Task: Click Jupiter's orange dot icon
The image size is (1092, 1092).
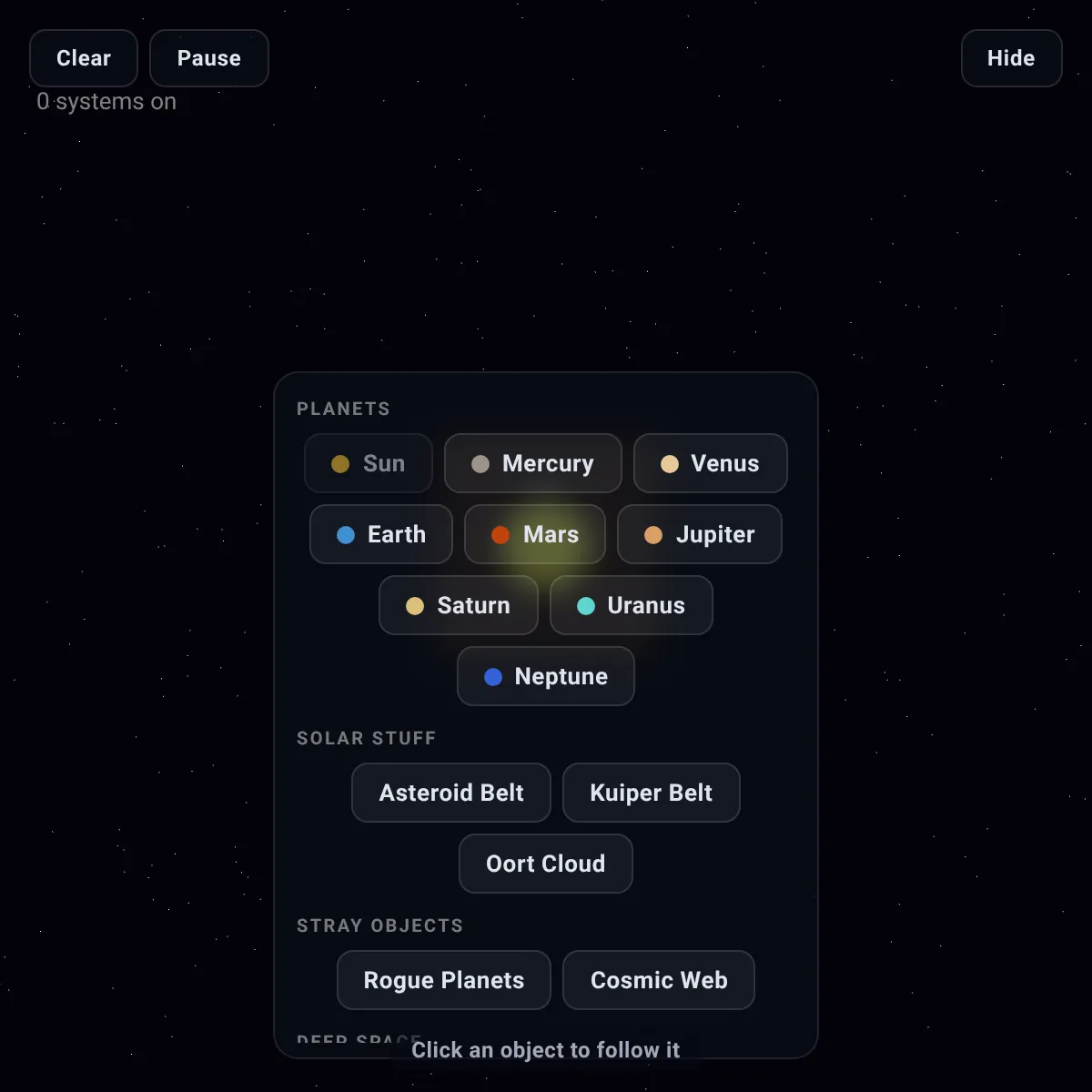Action: (653, 535)
